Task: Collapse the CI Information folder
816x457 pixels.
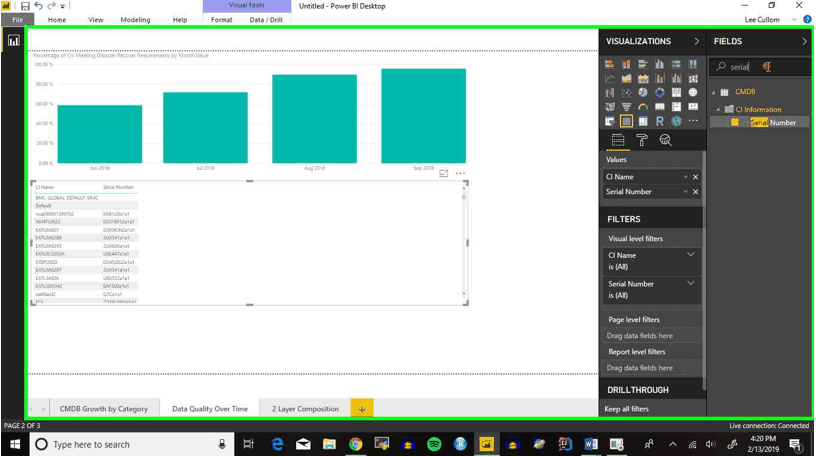Action: (x=718, y=110)
